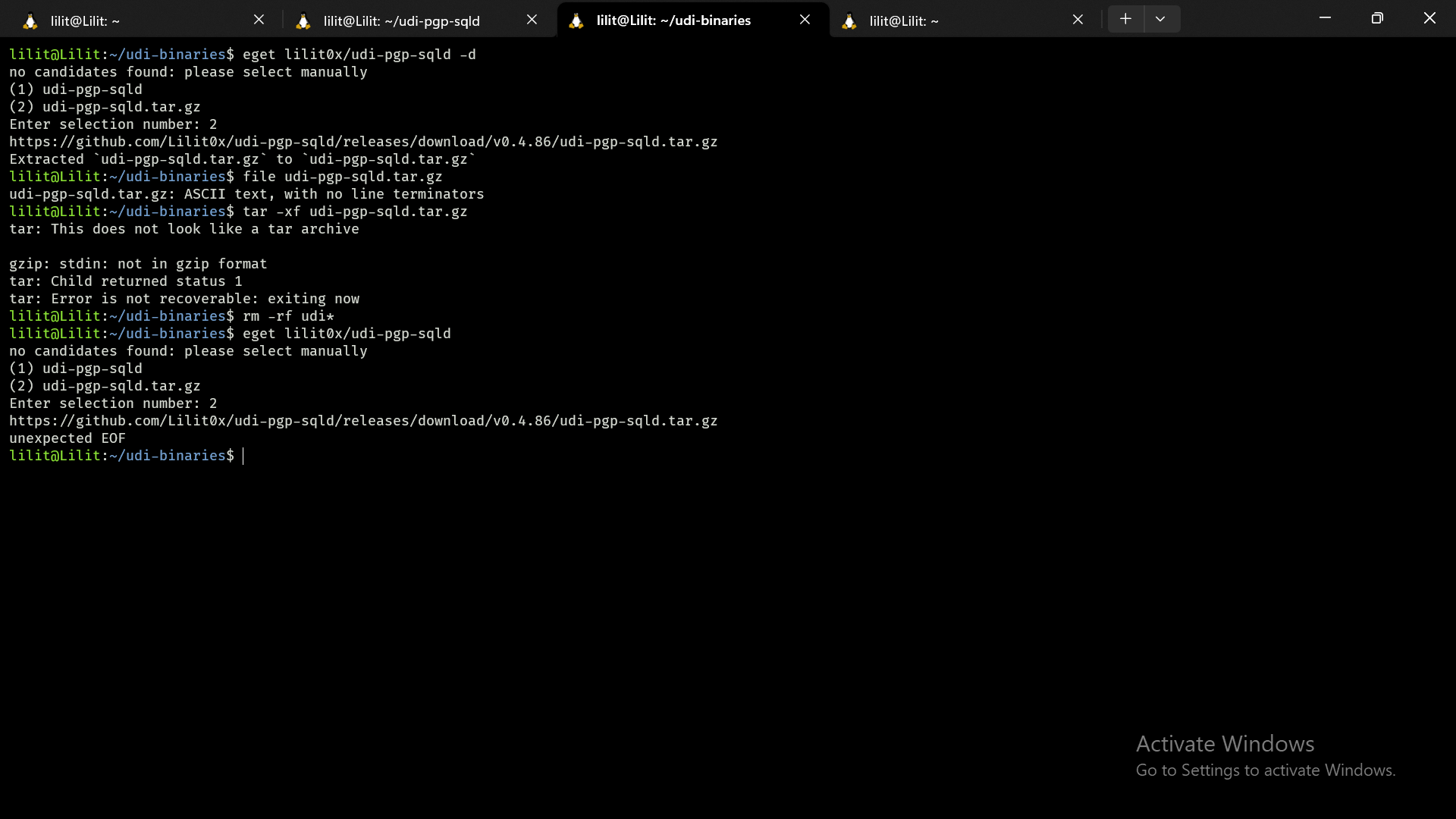Click the penguin icon on udi-binaries tab
Image resolution: width=1456 pixels, height=819 pixels.
(x=576, y=20)
